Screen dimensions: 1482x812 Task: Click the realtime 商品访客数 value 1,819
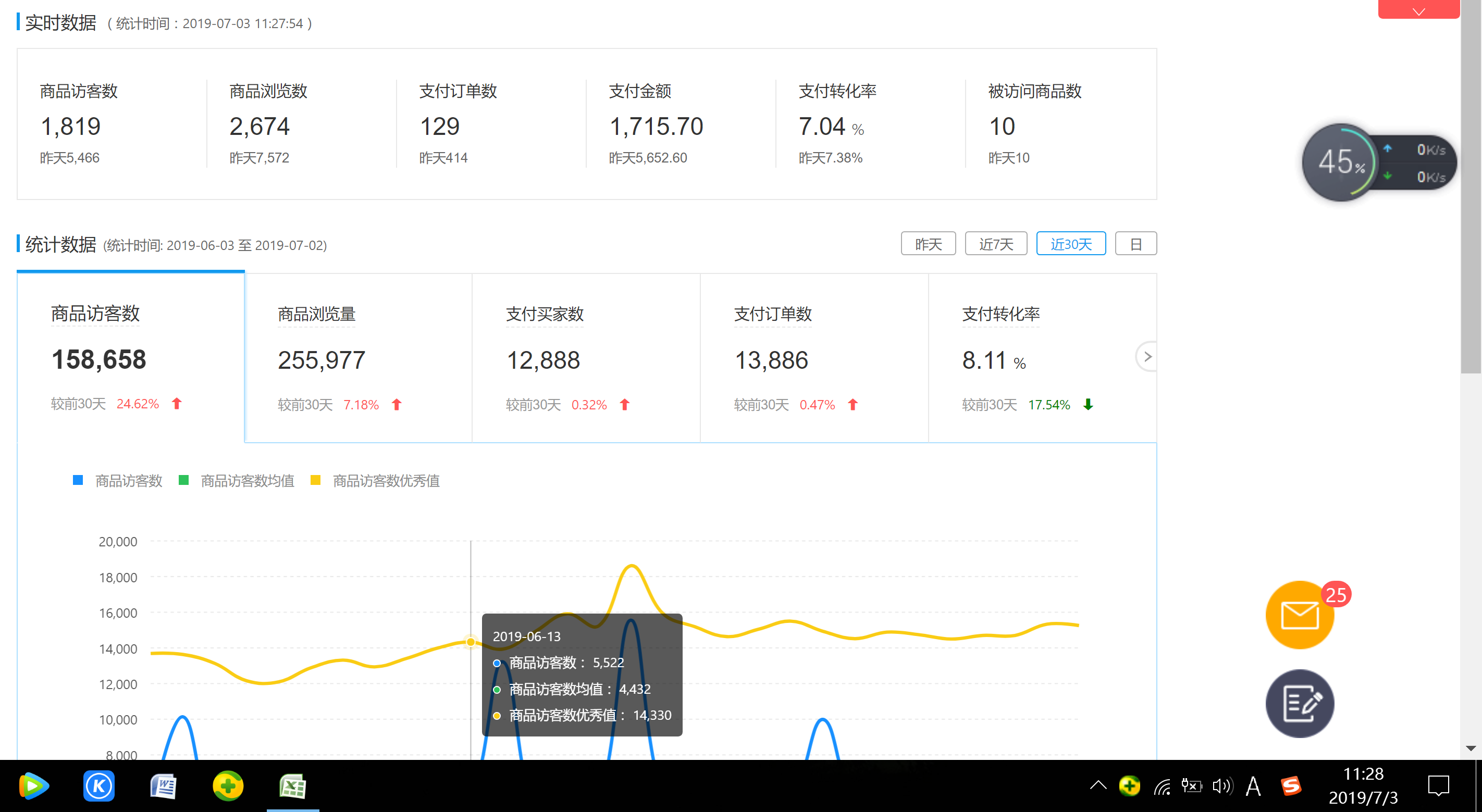70,126
